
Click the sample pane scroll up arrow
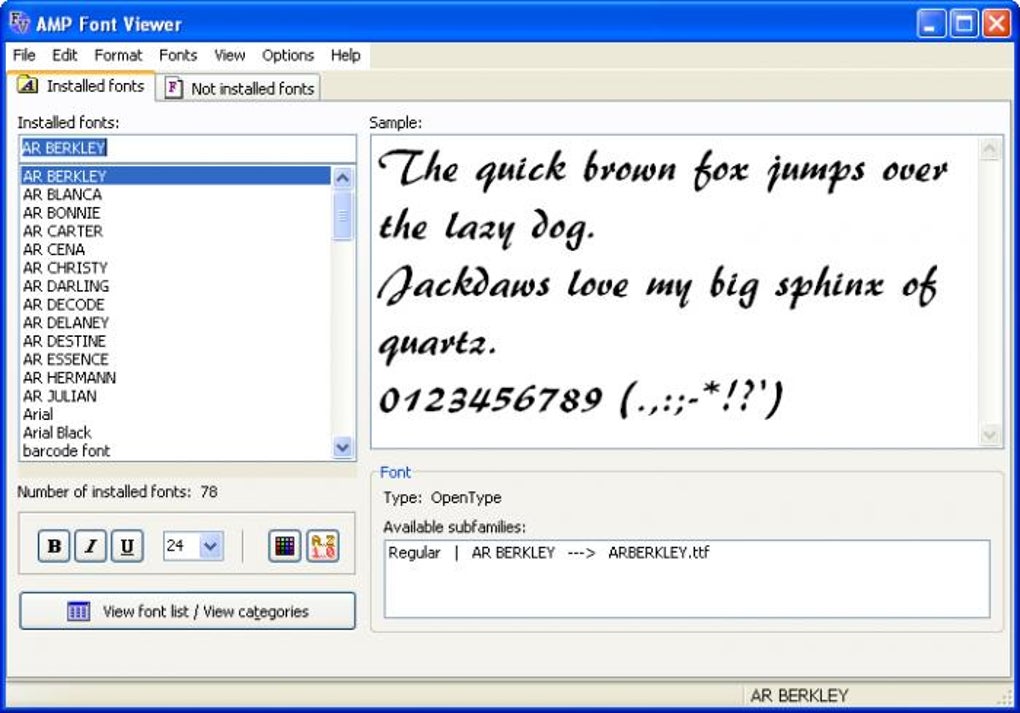pos(989,149)
